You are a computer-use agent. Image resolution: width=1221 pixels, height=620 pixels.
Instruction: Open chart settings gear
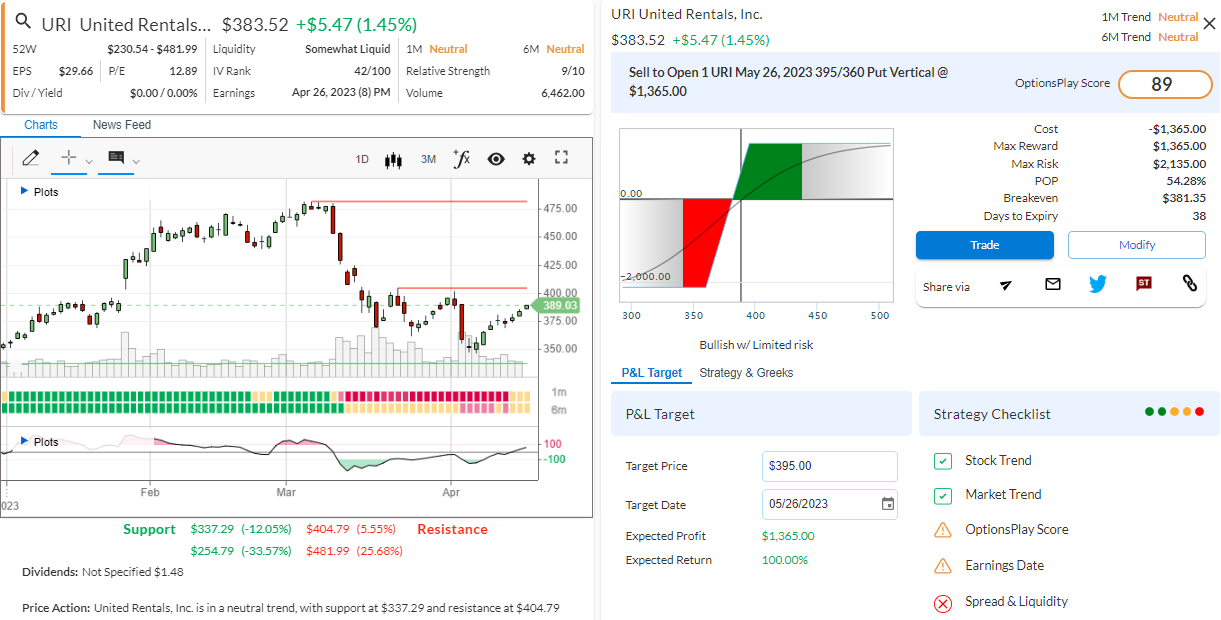coord(529,158)
